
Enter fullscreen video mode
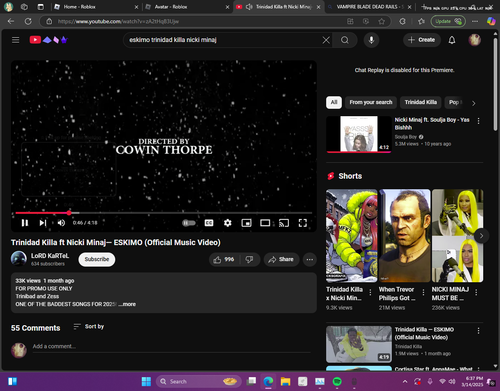tap(303, 223)
